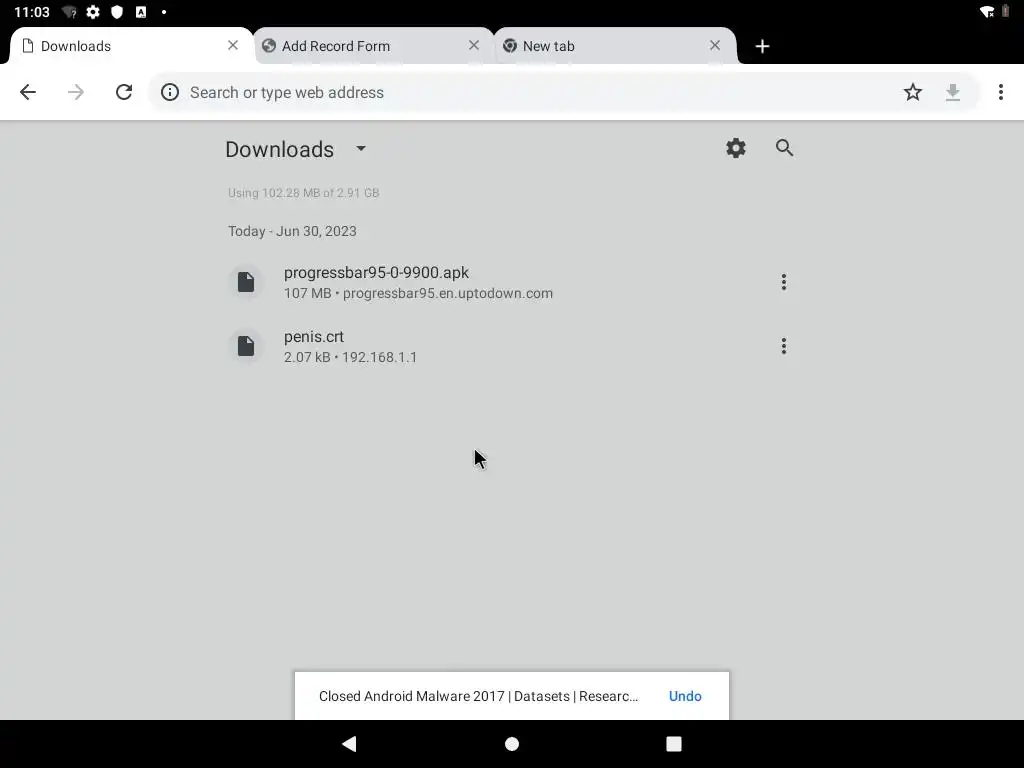Screen dimensions: 1024x768
Task: Click 'Today - Jun 30, 2023' date header
Action: coord(292,231)
